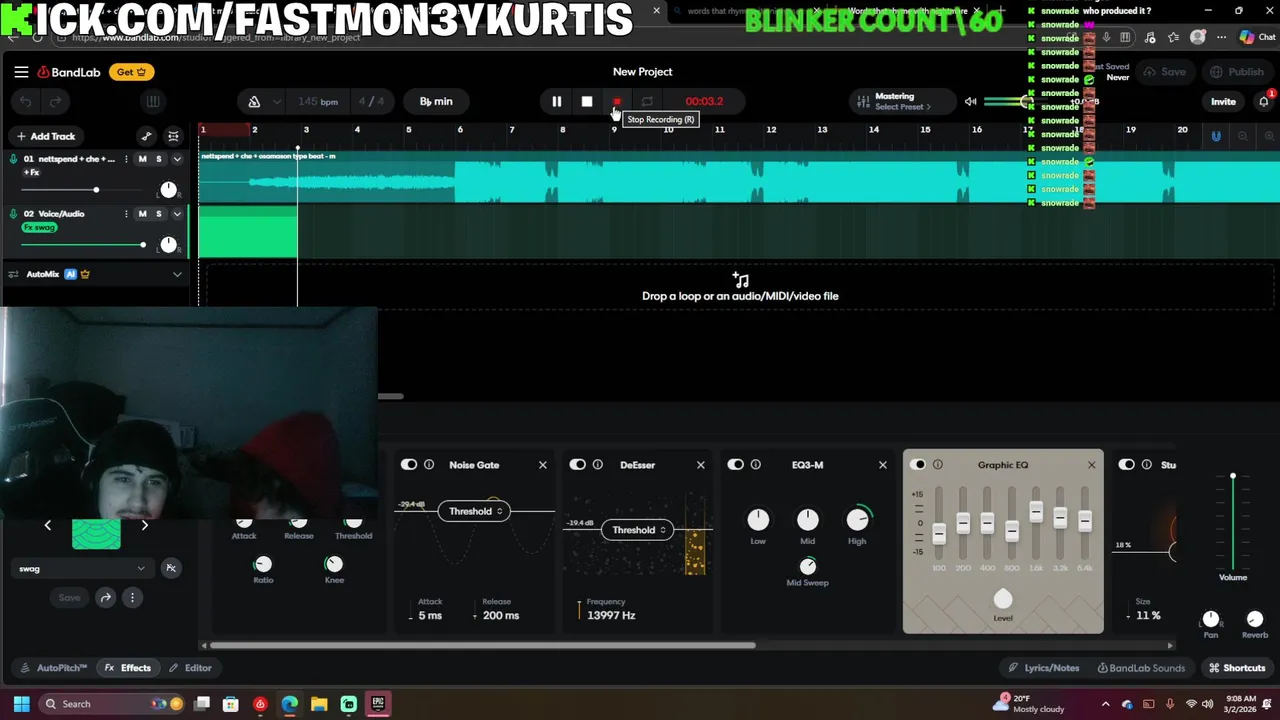The image size is (1280, 720).
Task: Toggle the metronome icon
Action: 254,101
